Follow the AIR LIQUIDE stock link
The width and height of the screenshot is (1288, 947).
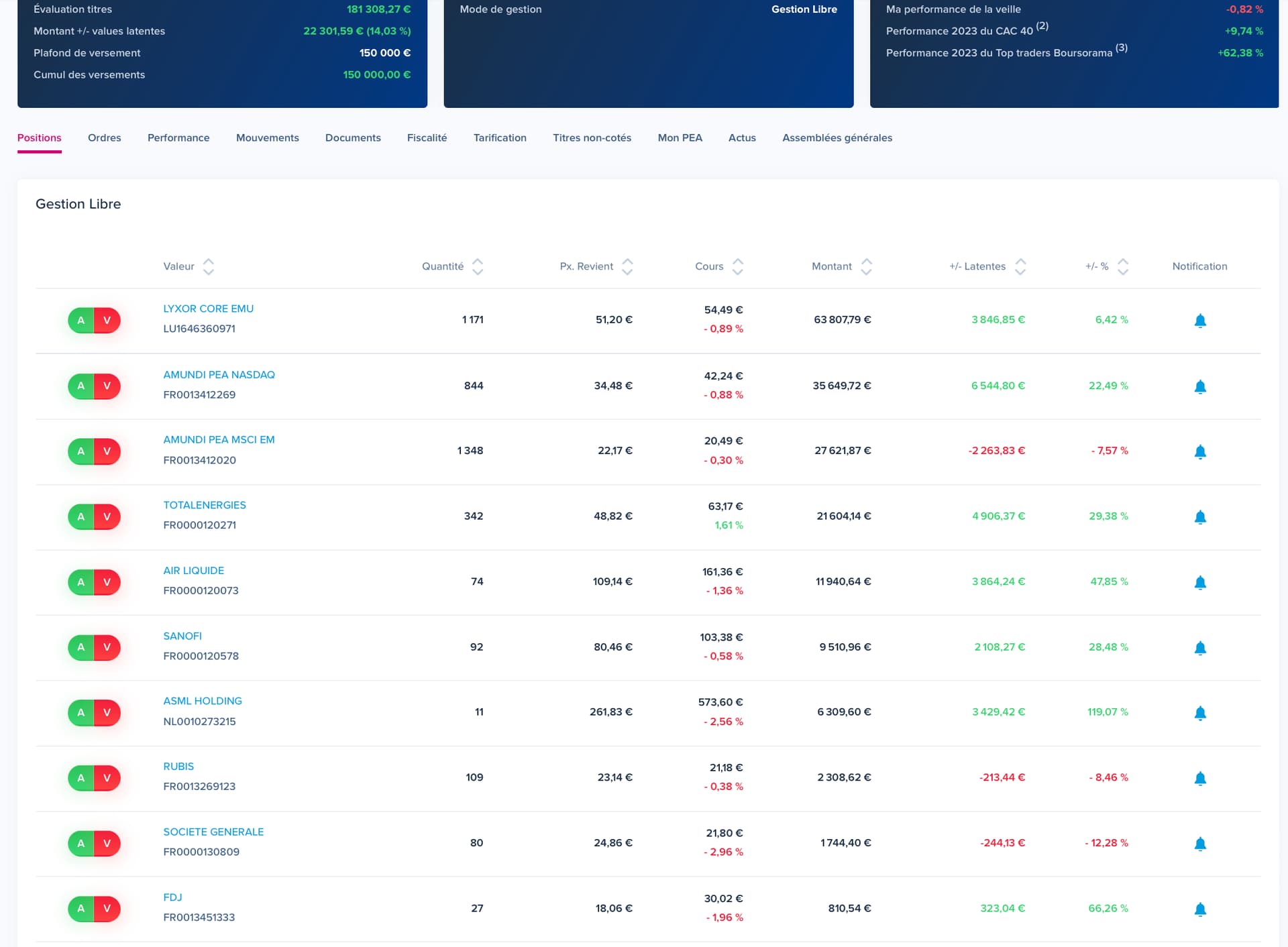pyautogui.click(x=194, y=570)
